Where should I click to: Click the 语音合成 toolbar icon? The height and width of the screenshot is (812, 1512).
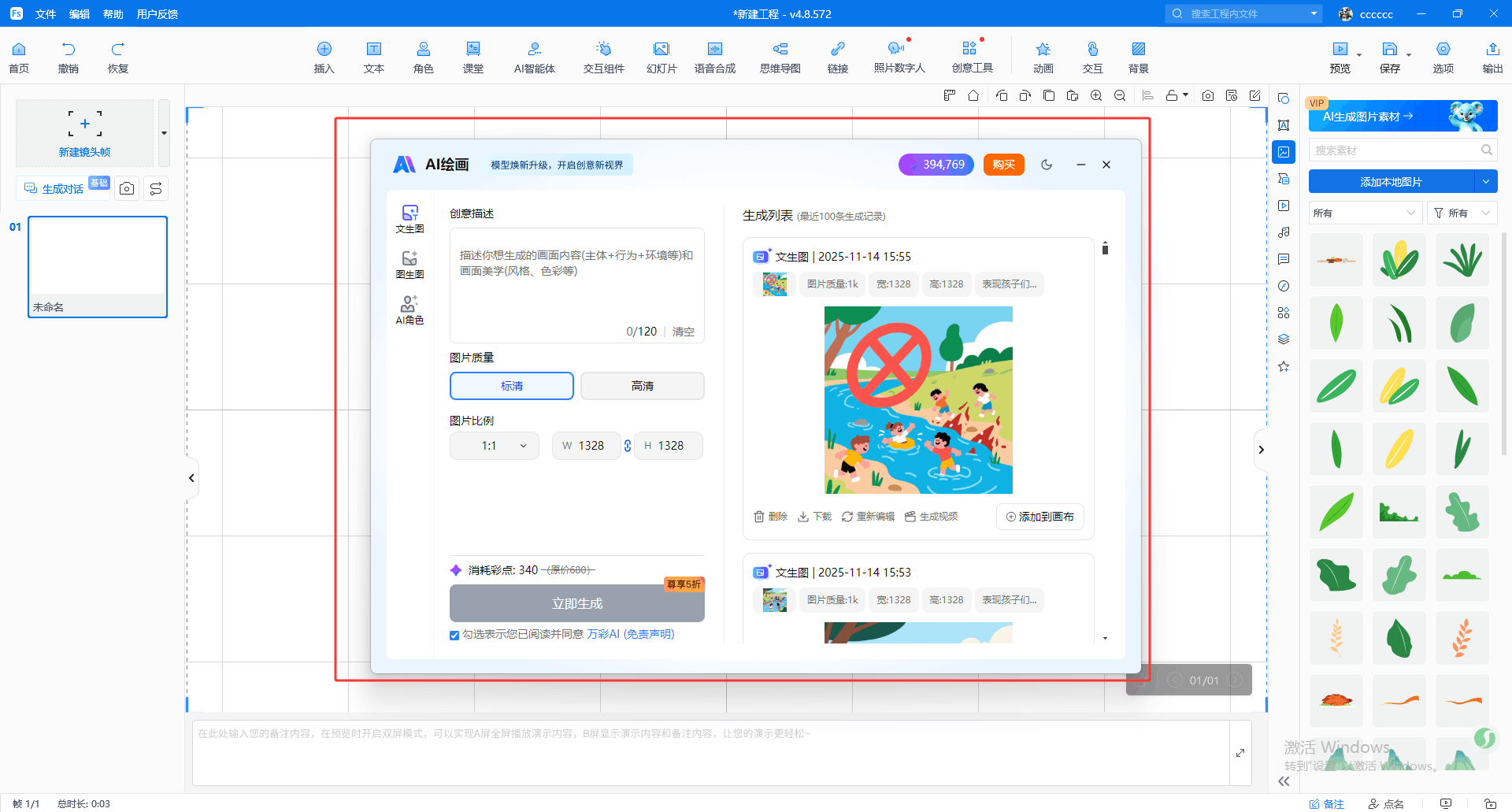(x=714, y=57)
